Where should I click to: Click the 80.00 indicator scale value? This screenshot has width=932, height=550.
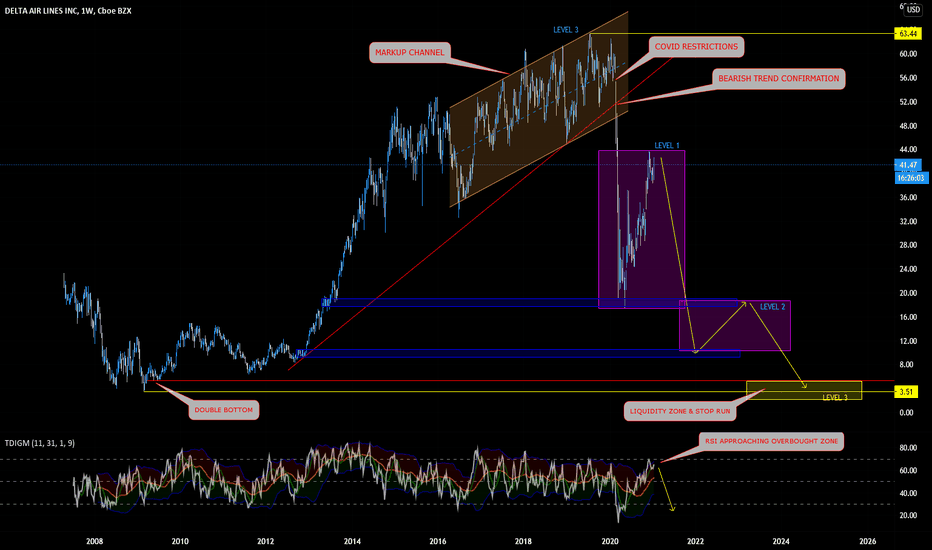[x=908, y=448]
